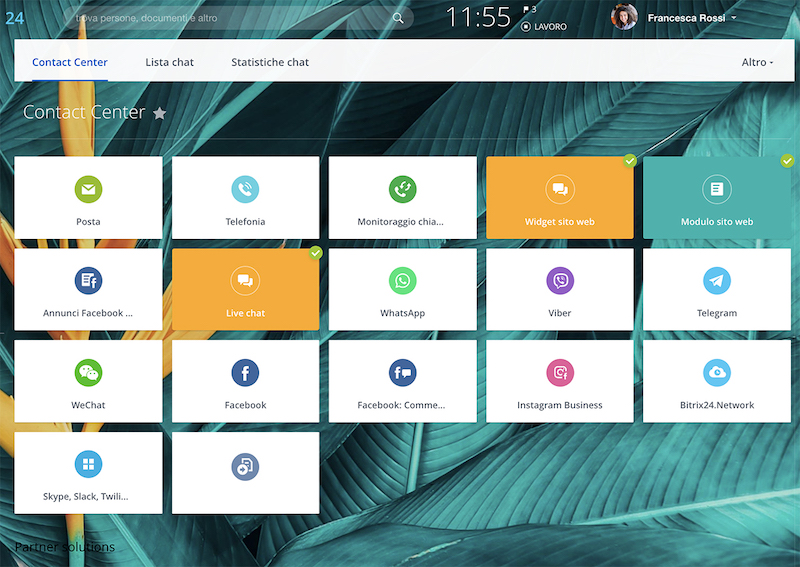Click the Telefonia label text

tap(245, 221)
